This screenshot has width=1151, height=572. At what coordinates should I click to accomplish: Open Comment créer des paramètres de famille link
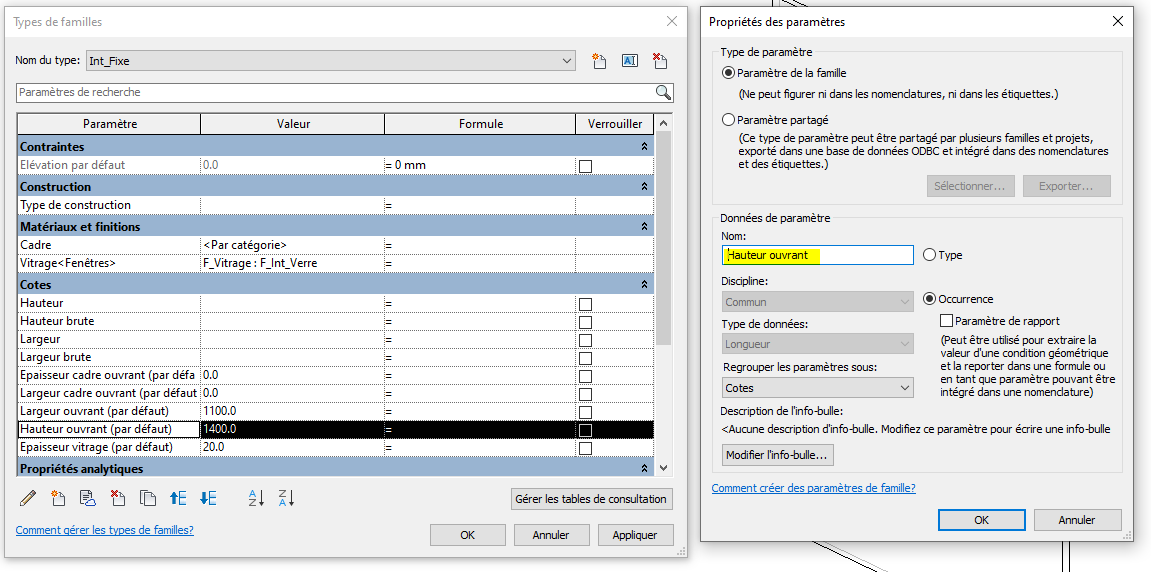click(x=813, y=488)
